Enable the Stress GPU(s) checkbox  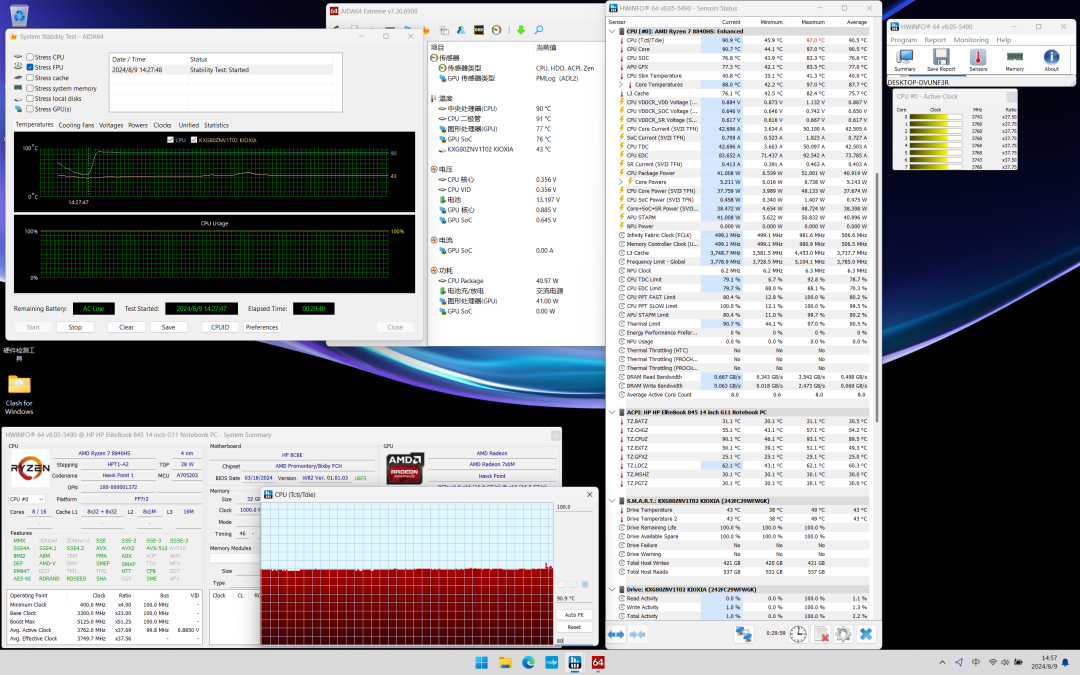click(29, 109)
